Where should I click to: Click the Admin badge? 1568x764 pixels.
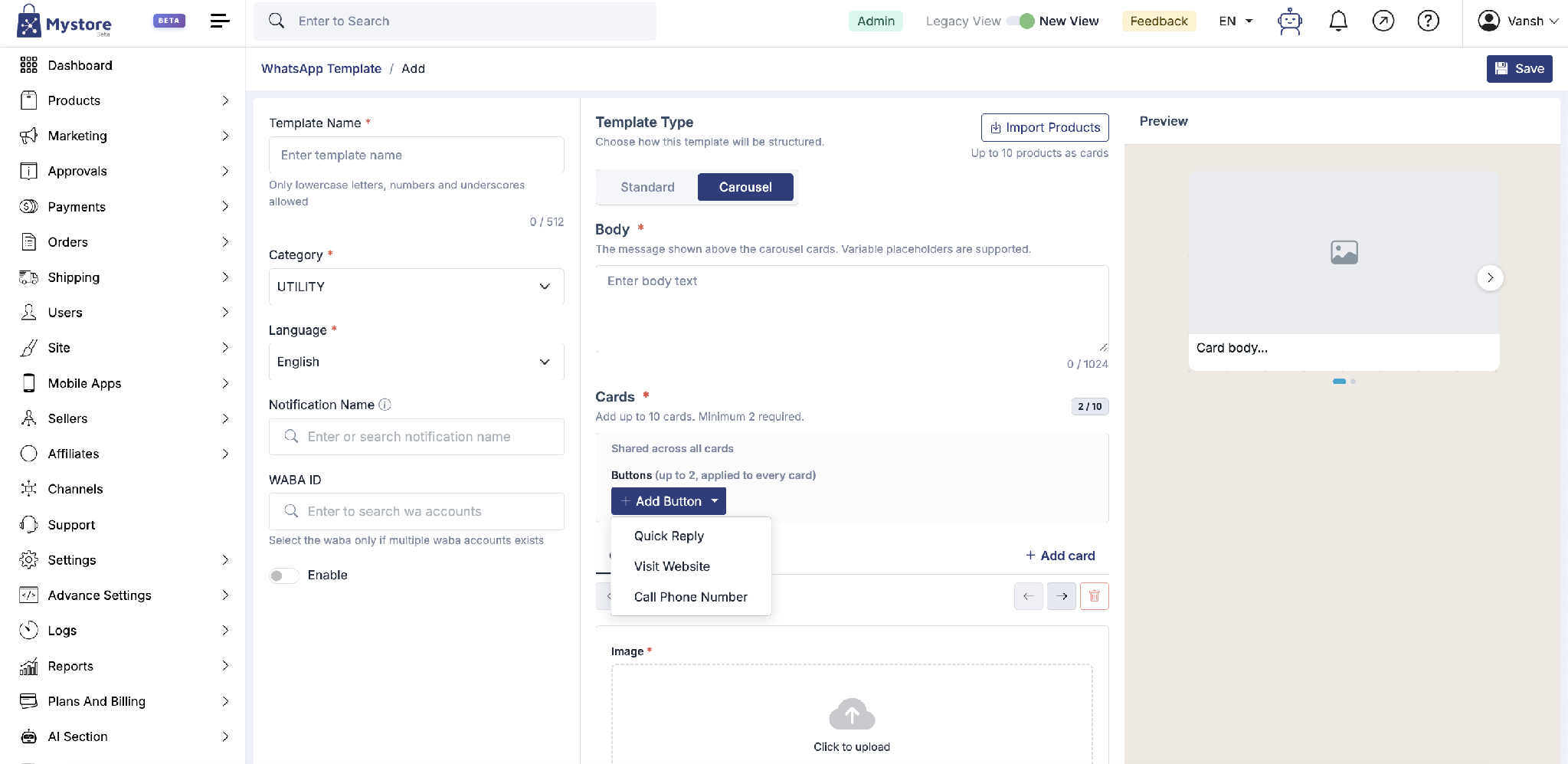coord(876,21)
